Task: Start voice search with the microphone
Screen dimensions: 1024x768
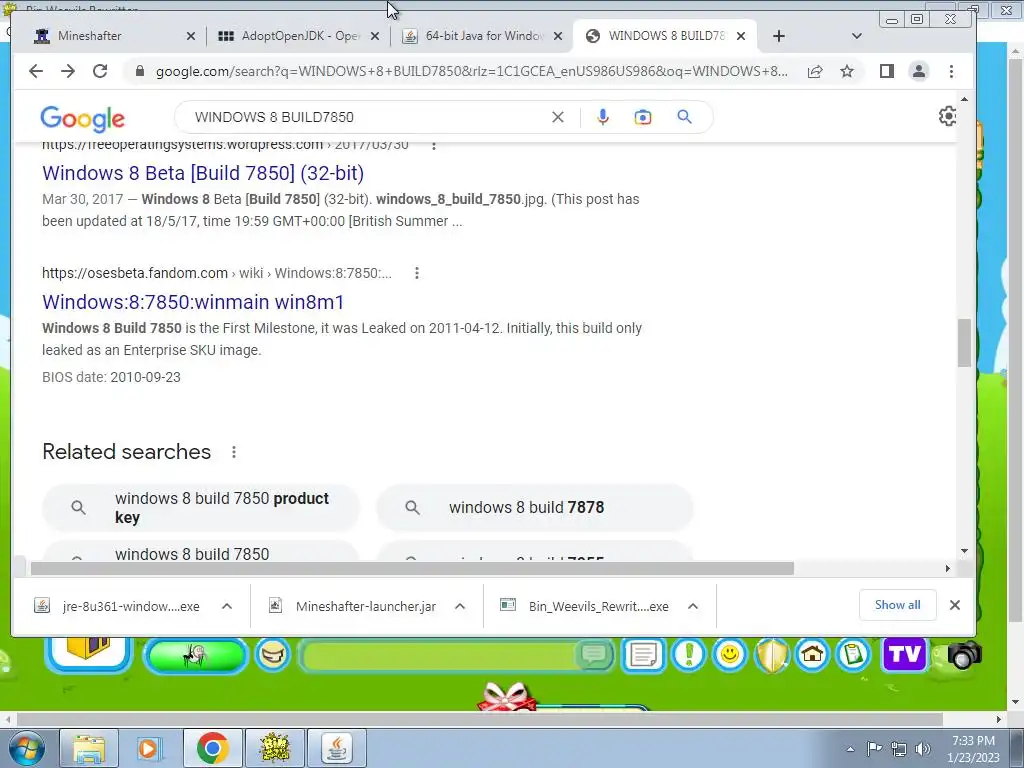Action: (x=603, y=117)
